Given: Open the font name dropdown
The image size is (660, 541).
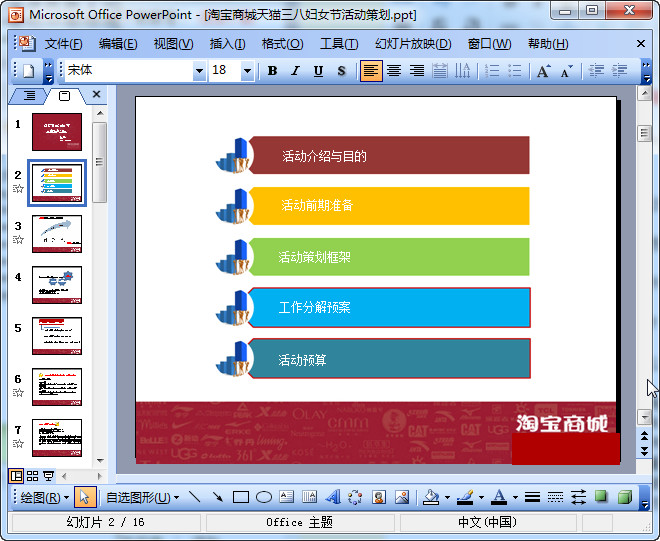Looking at the screenshot, I should click(200, 71).
